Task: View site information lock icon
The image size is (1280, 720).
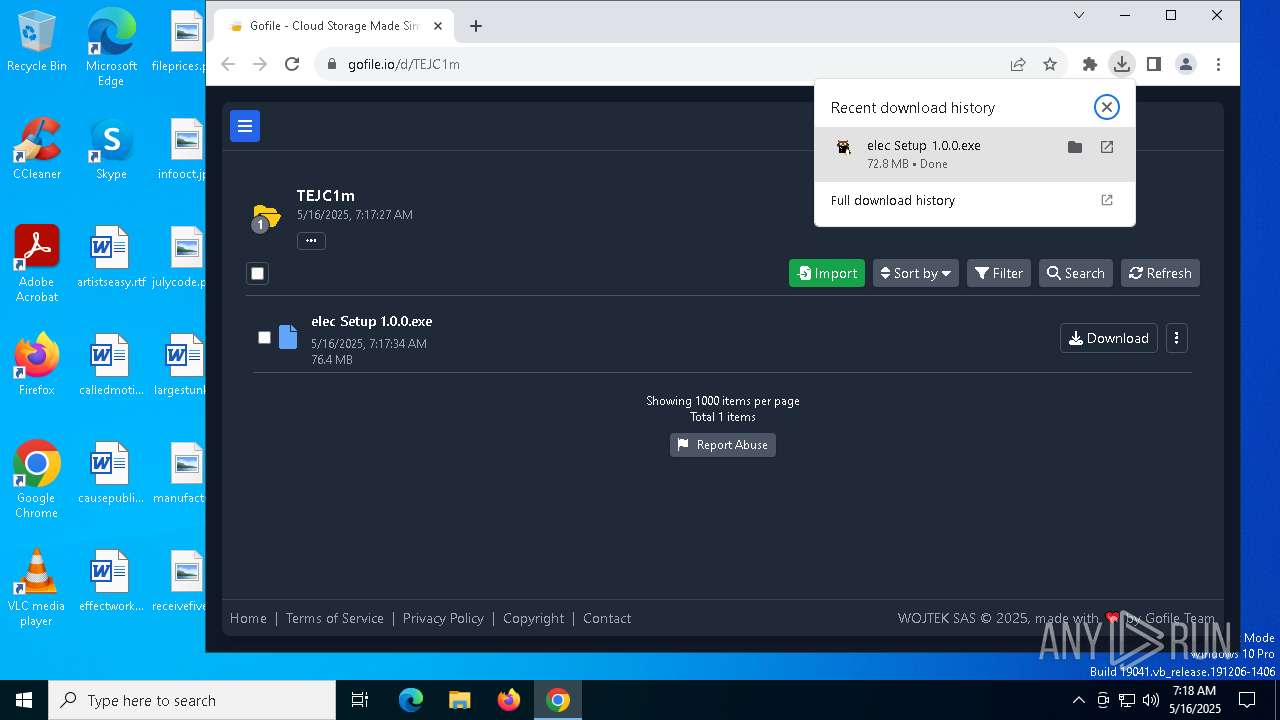Action: pos(332,64)
